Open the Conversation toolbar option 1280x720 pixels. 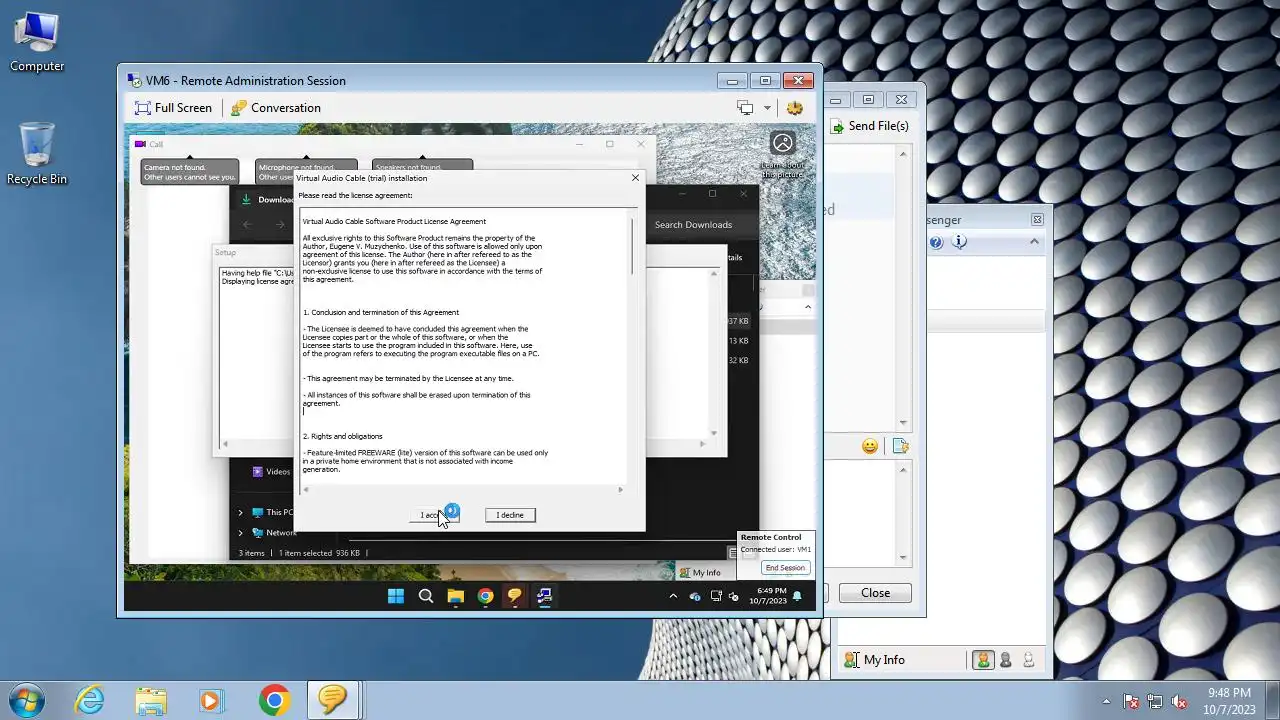pos(276,108)
